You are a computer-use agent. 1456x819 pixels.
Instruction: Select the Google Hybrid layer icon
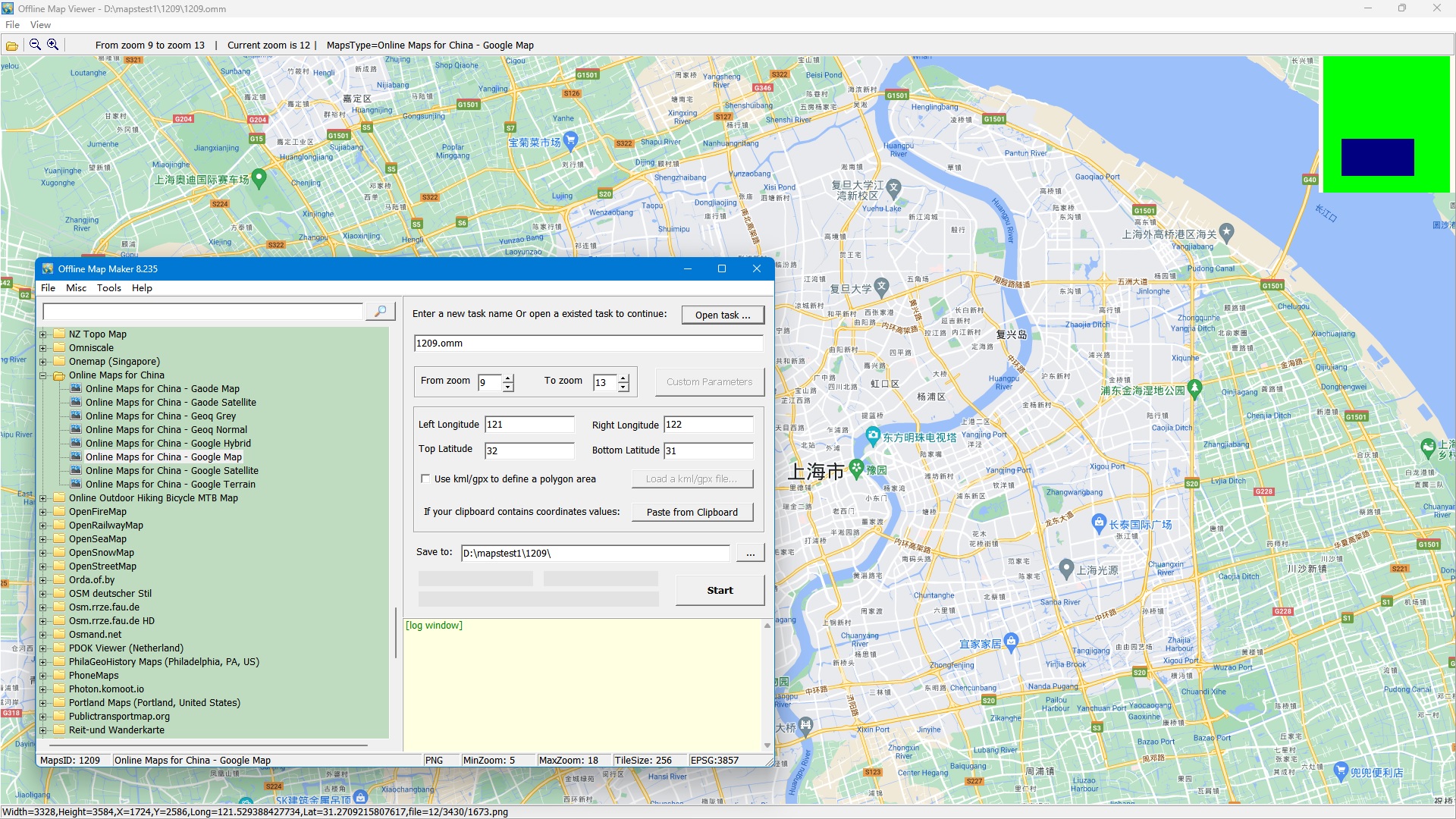click(76, 443)
